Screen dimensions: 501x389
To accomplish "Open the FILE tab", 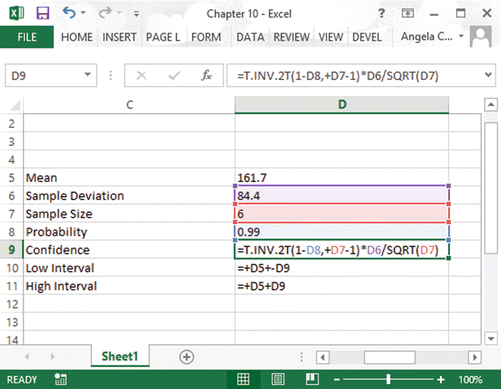I will [27, 37].
